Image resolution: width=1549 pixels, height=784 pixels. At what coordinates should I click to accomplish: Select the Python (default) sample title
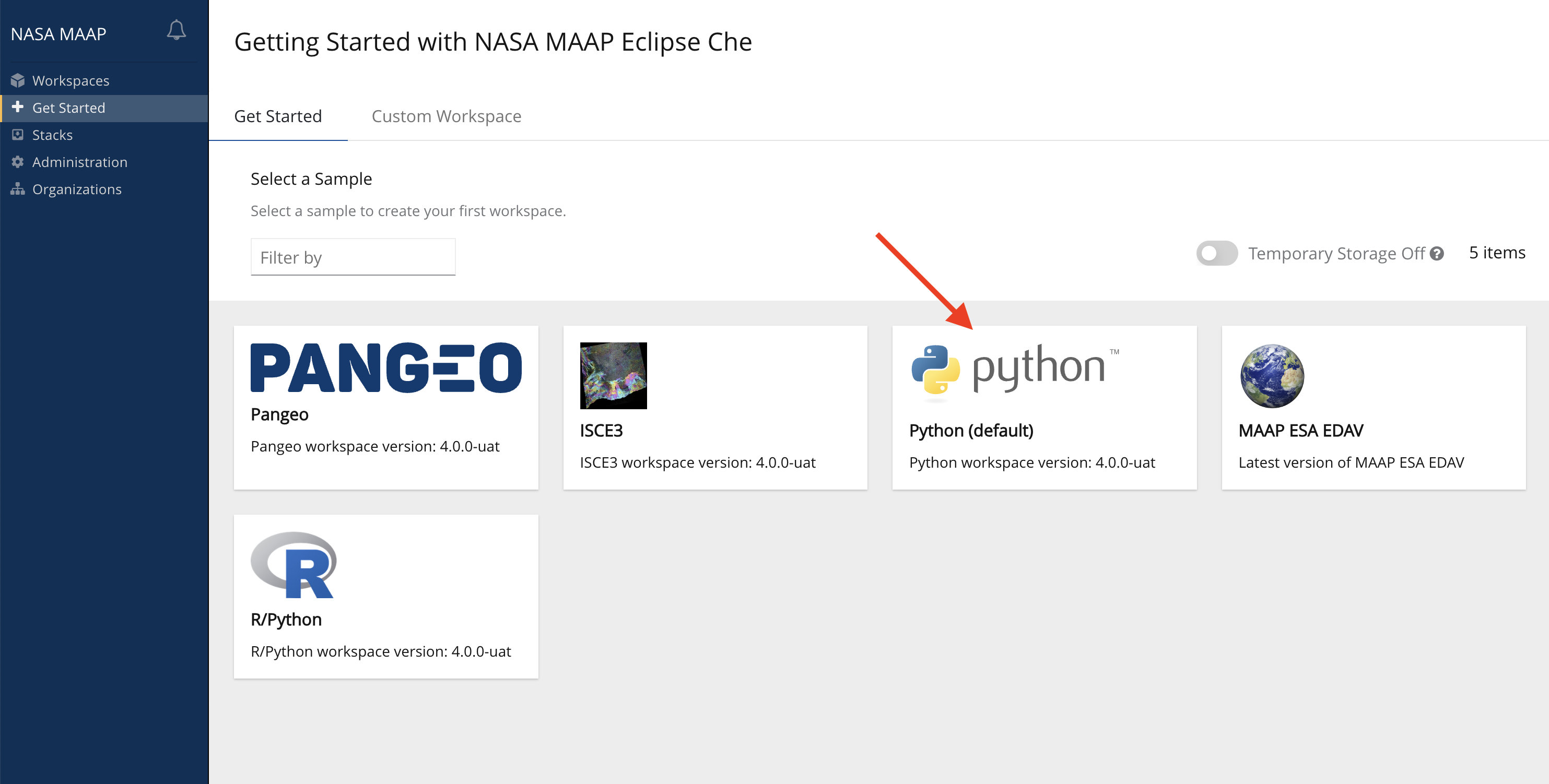(971, 430)
